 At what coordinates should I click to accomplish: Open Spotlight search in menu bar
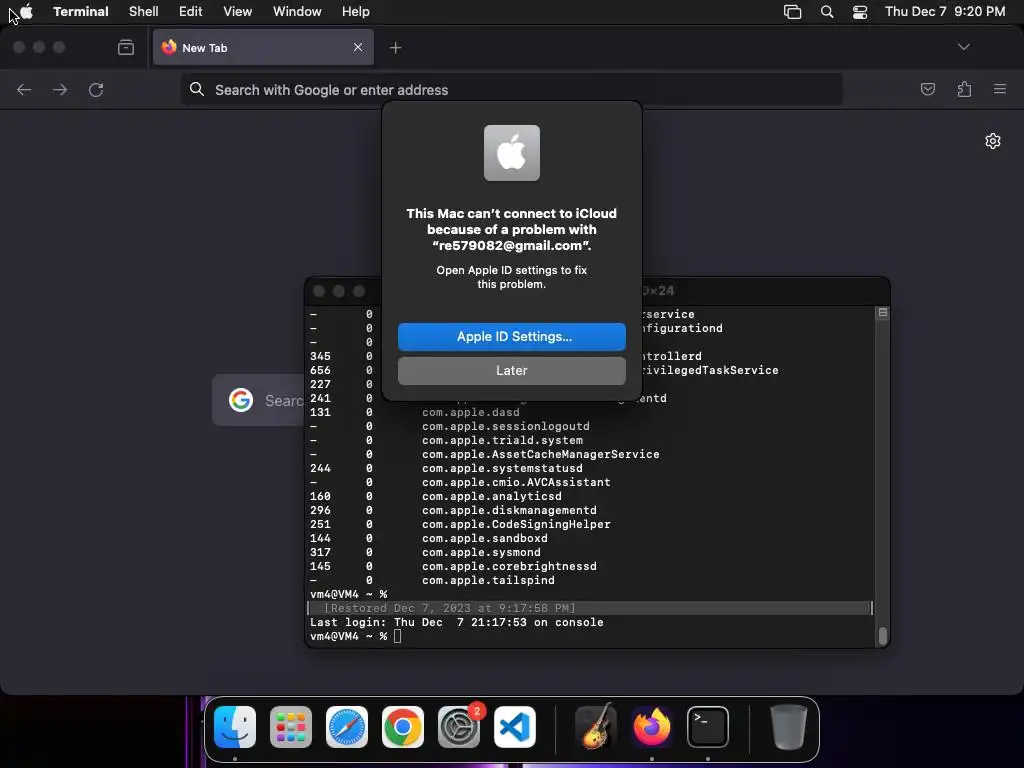coord(827,12)
